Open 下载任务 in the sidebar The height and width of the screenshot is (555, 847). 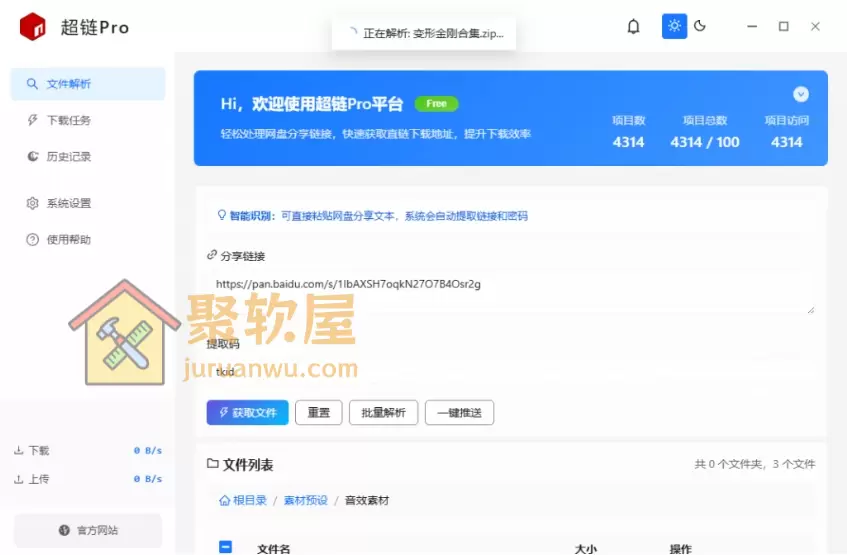pyautogui.click(x=88, y=120)
